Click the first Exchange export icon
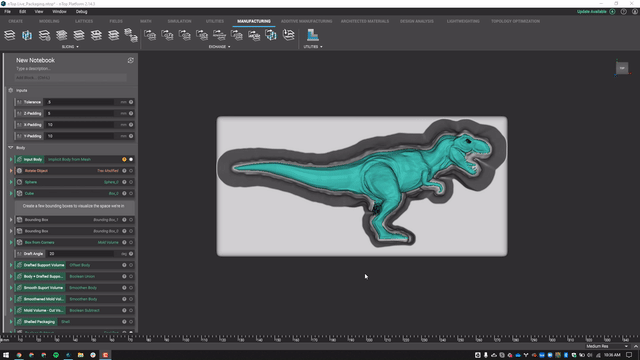The width and height of the screenshot is (640, 360). pos(150,35)
